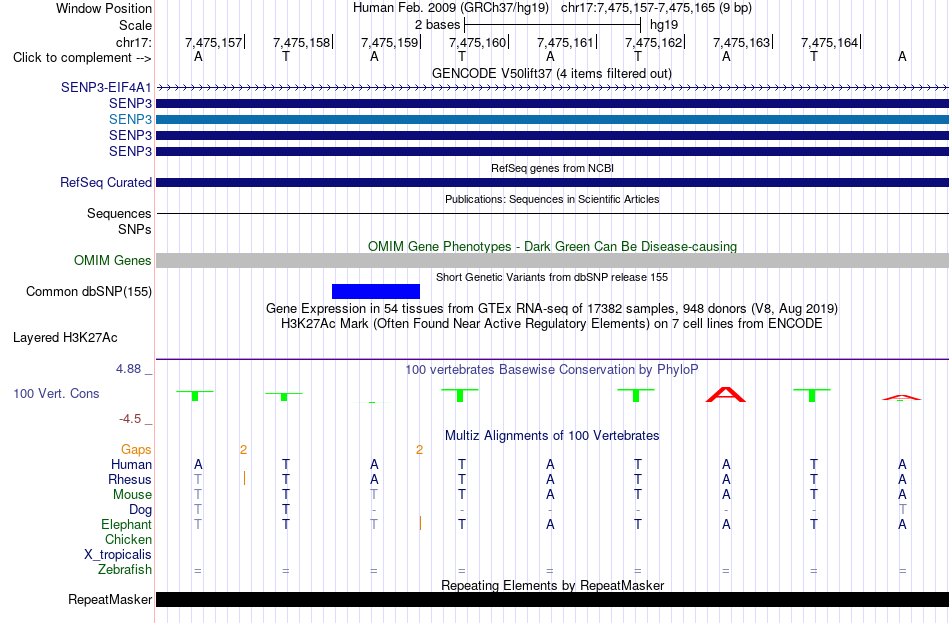Click the Sequences track label

119,213
